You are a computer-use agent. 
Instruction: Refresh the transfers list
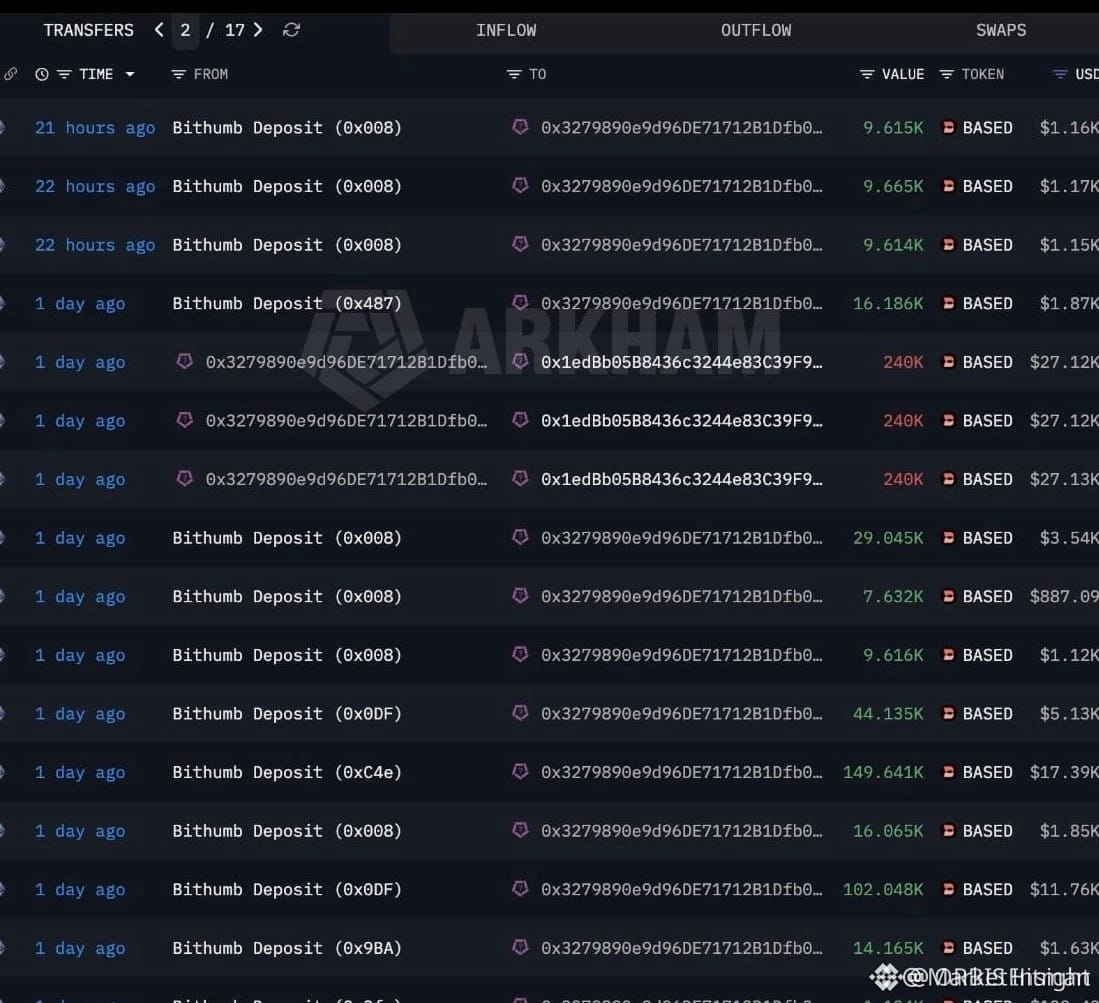click(x=292, y=30)
